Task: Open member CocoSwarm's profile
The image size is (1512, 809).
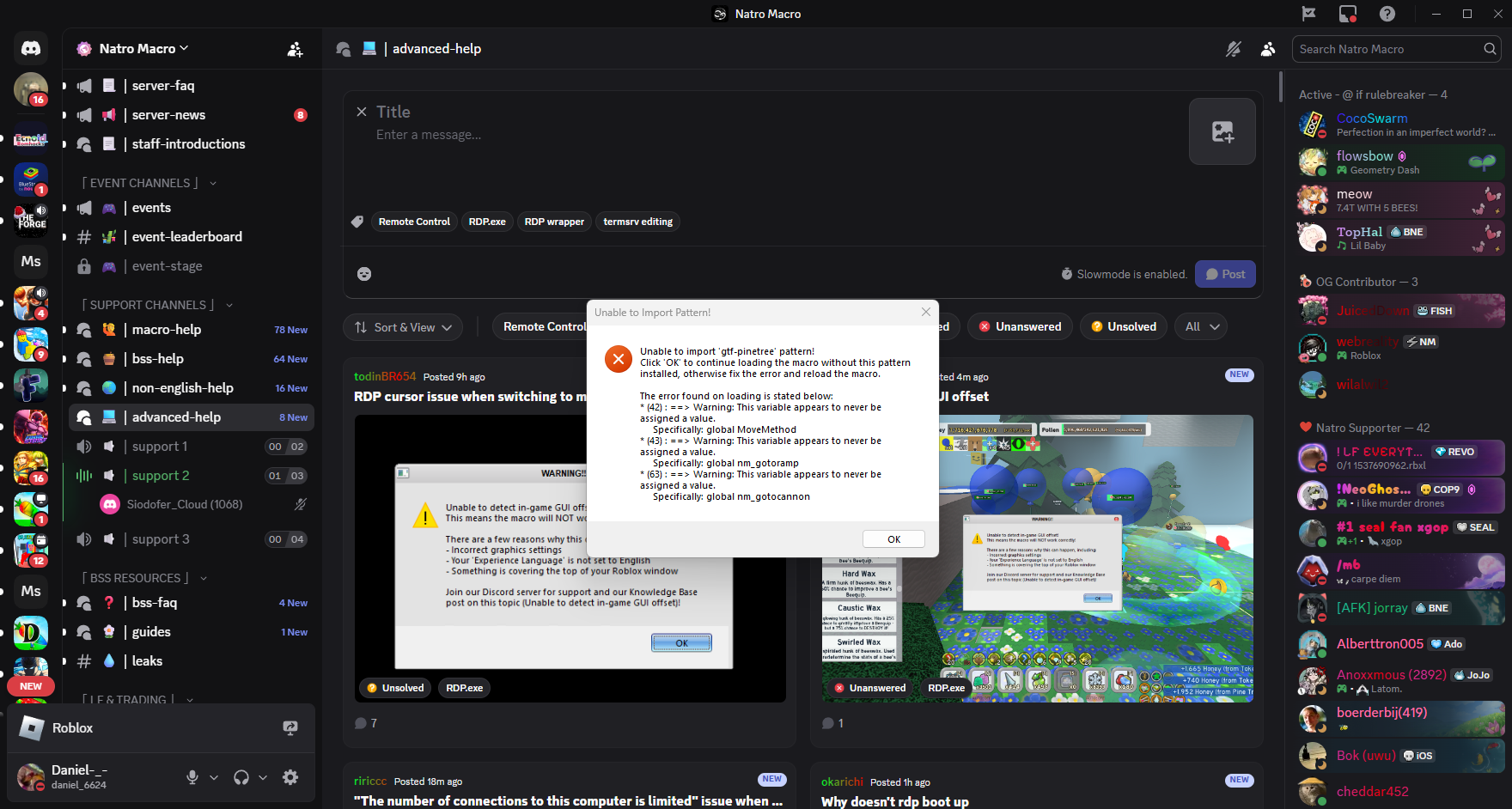Action: [1400, 125]
